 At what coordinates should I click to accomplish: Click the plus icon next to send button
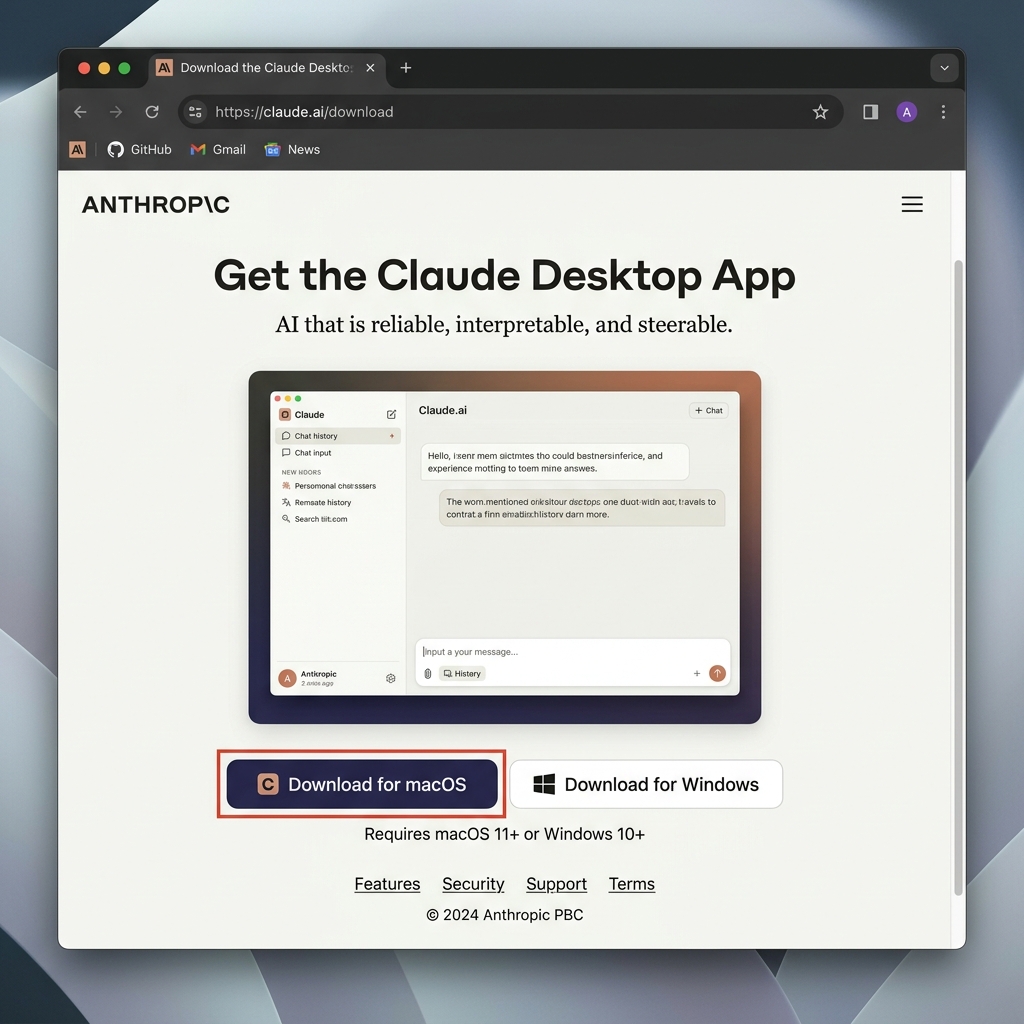pos(696,673)
